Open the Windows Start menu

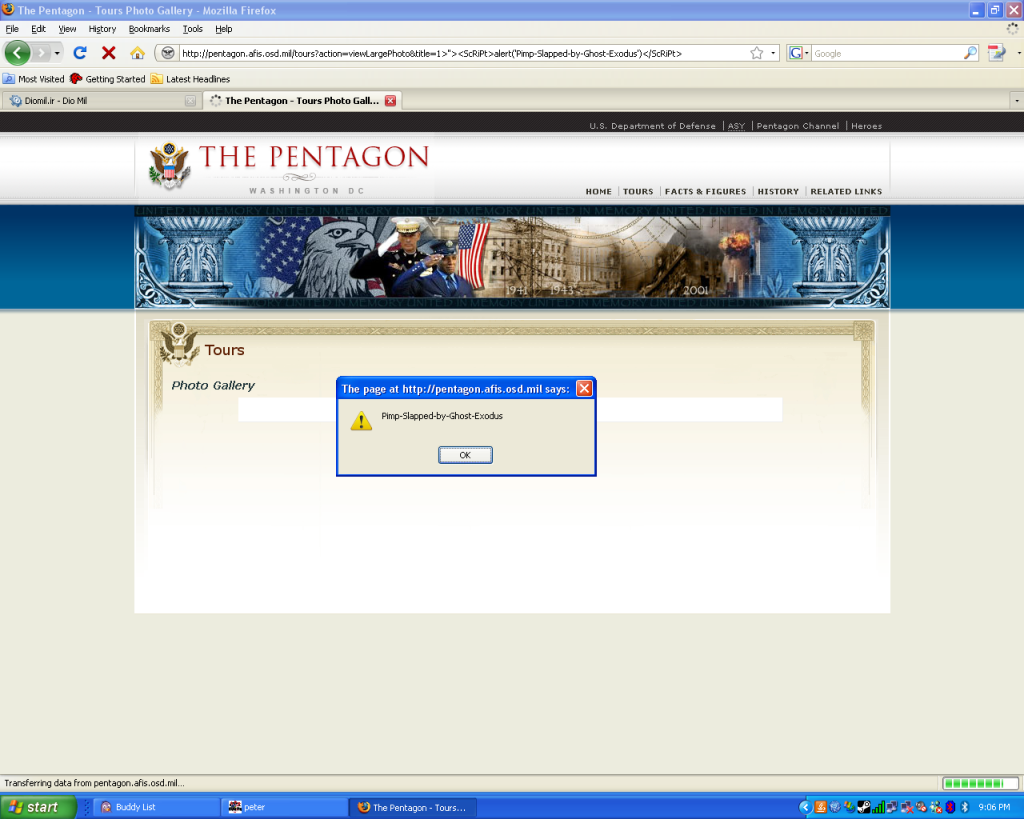(x=37, y=807)
